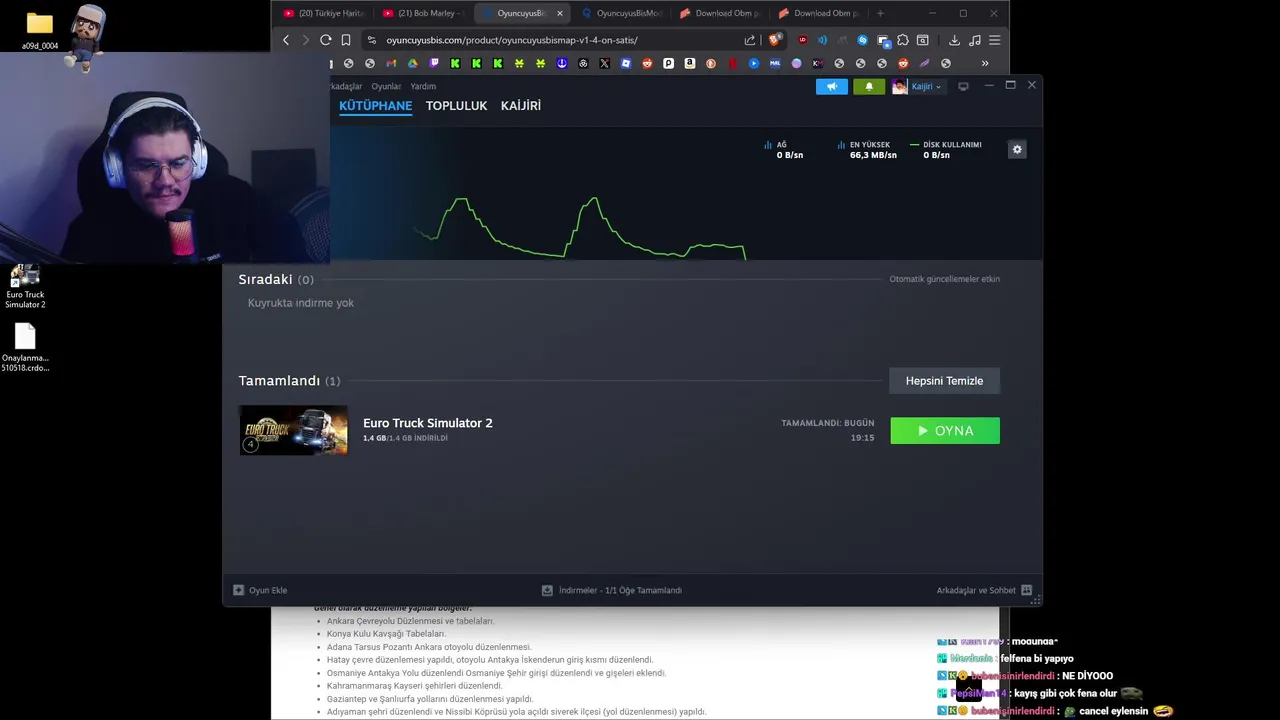This screenshot has width=1280, height=720.
Task: Switch to Bob Marley YouTube tab
Action: point(422,13)
